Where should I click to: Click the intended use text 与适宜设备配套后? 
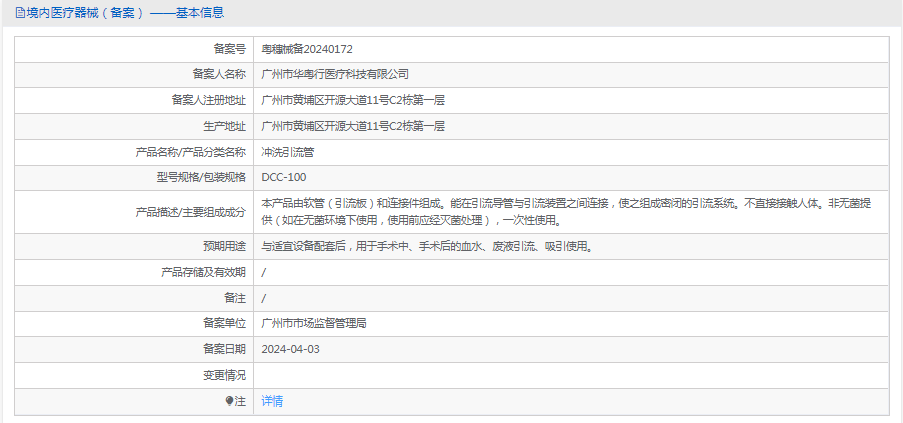click(427, 246)
